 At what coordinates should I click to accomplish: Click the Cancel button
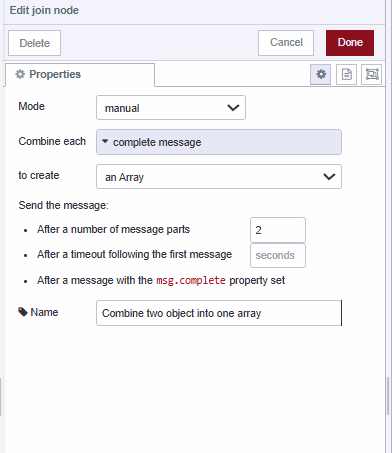286,43
